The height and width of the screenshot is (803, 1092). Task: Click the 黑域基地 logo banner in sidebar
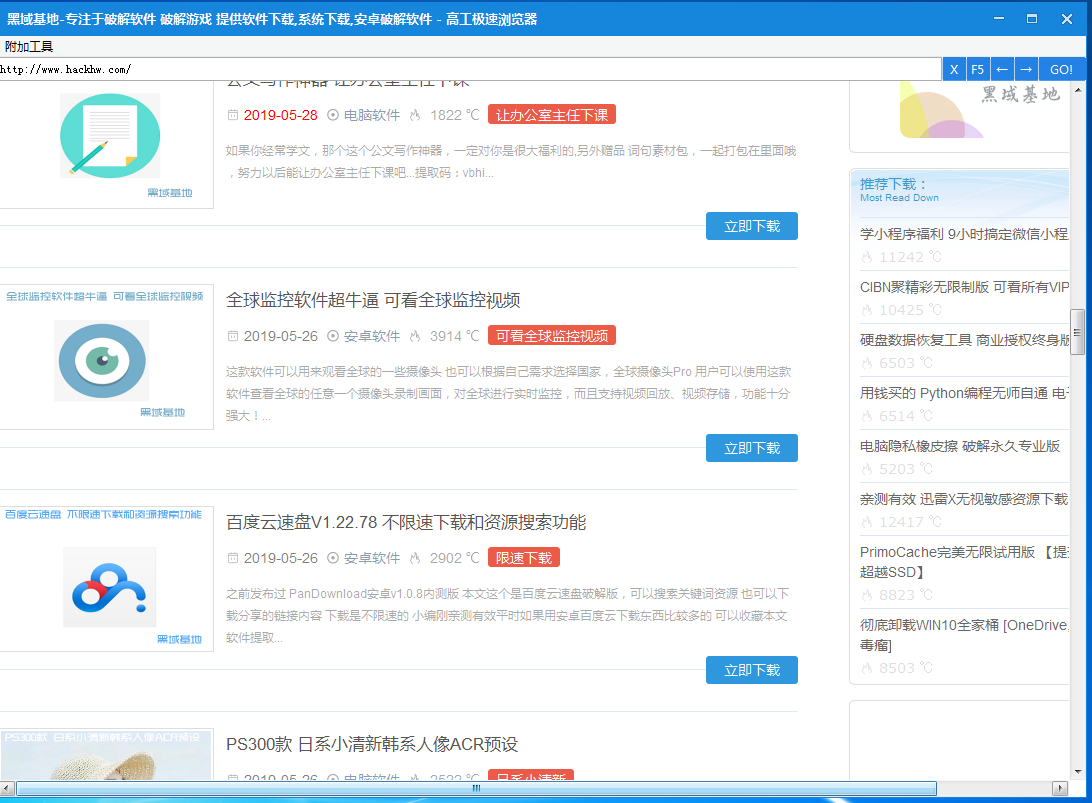[x=980, y=111]
